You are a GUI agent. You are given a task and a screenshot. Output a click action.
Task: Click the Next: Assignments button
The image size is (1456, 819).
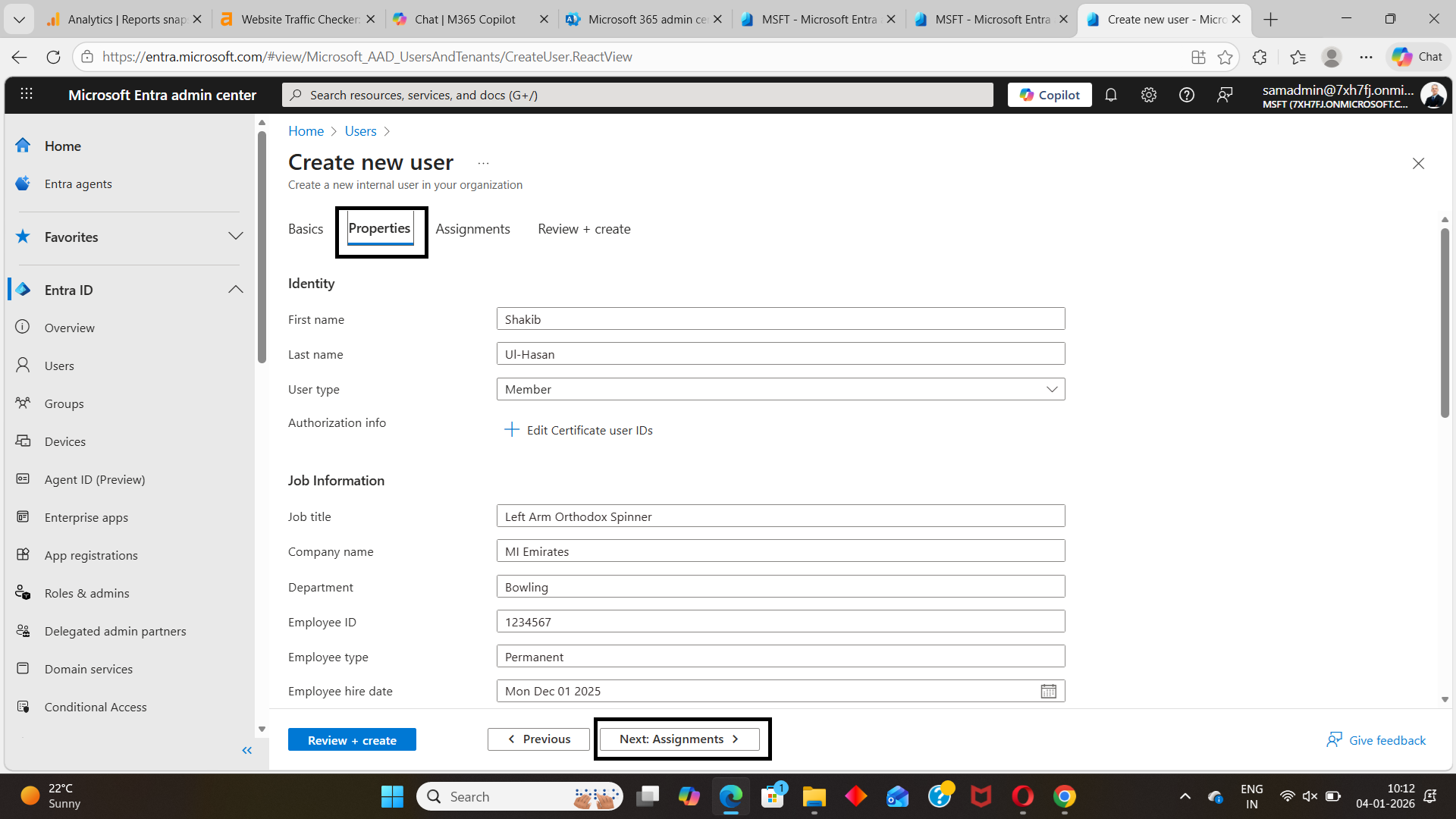pyautogui.click(x=679, y=739)
